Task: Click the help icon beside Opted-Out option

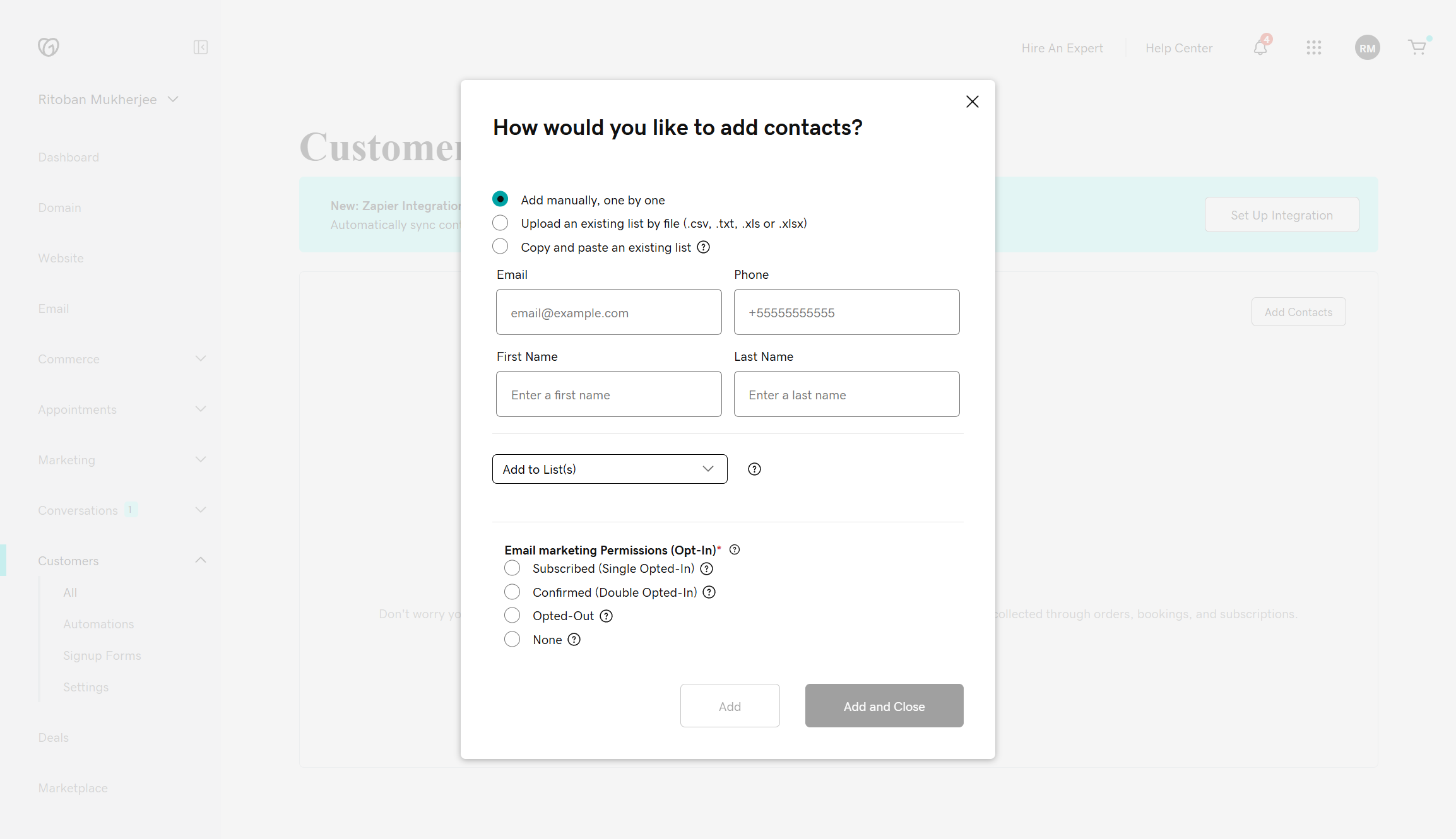Action: click(x=606, y=616)
